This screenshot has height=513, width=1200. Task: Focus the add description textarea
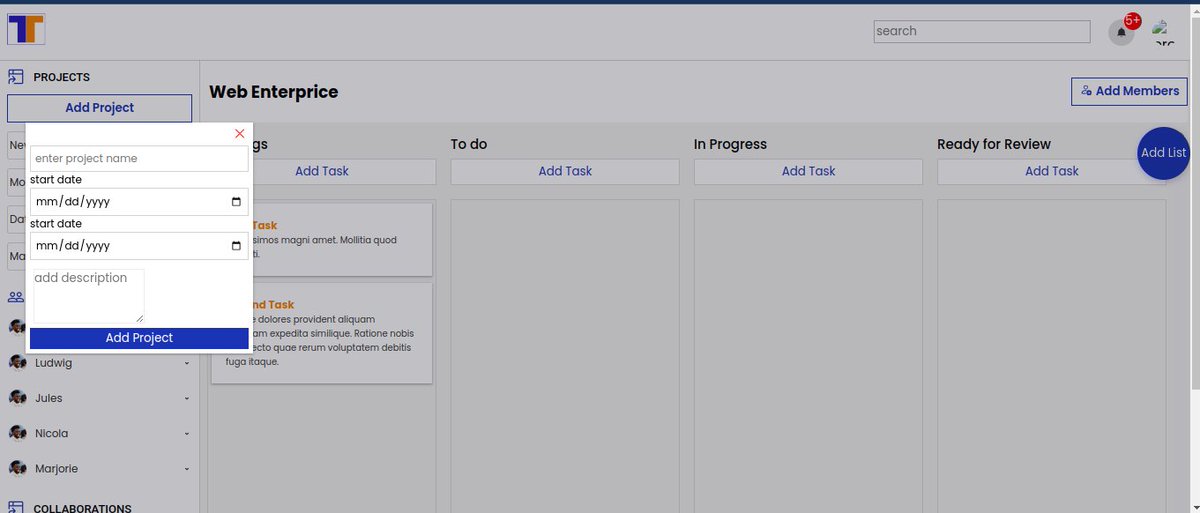click(x=87, y=296)
